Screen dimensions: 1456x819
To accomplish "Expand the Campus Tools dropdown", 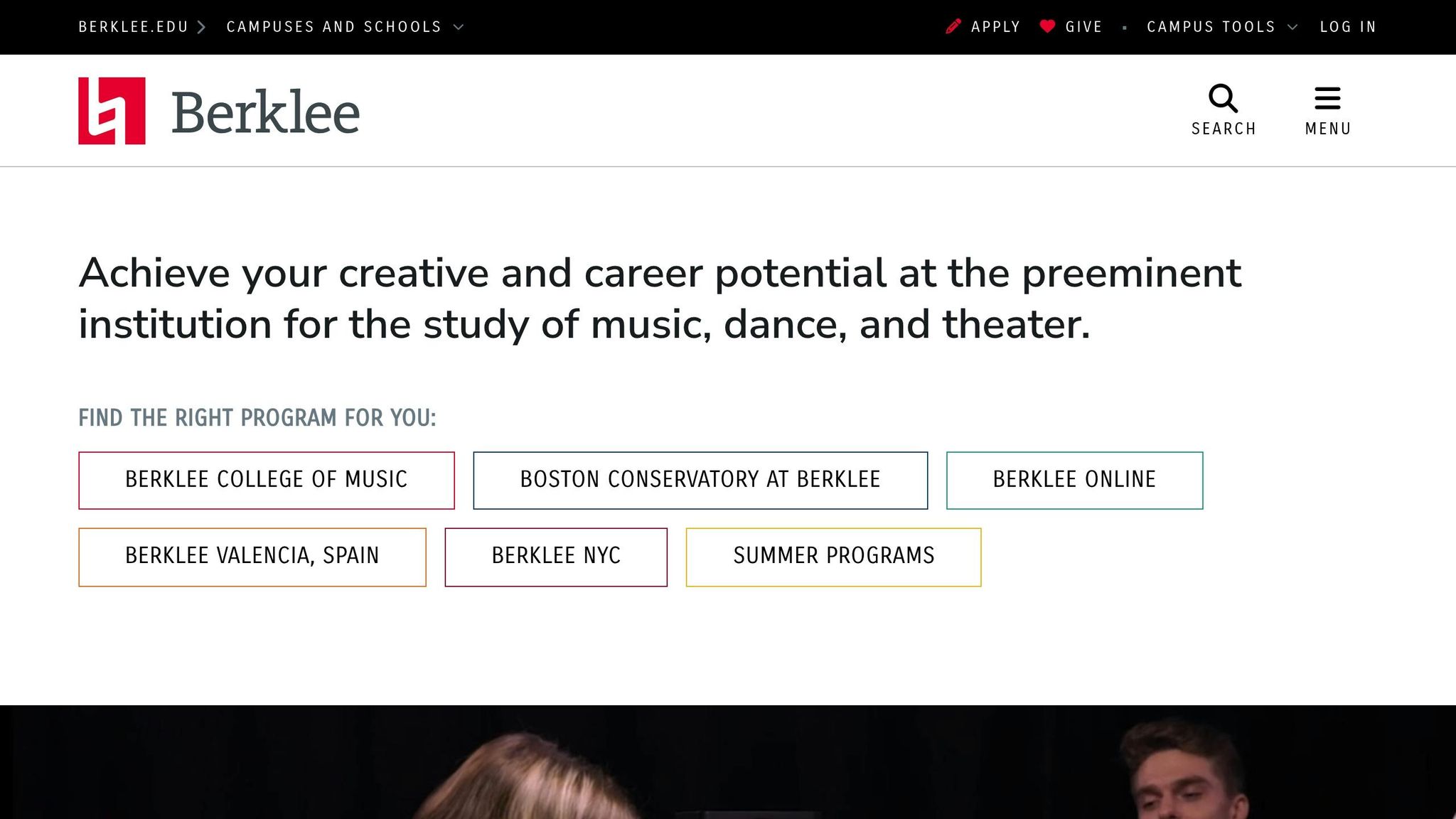I will click(1222, 27).
